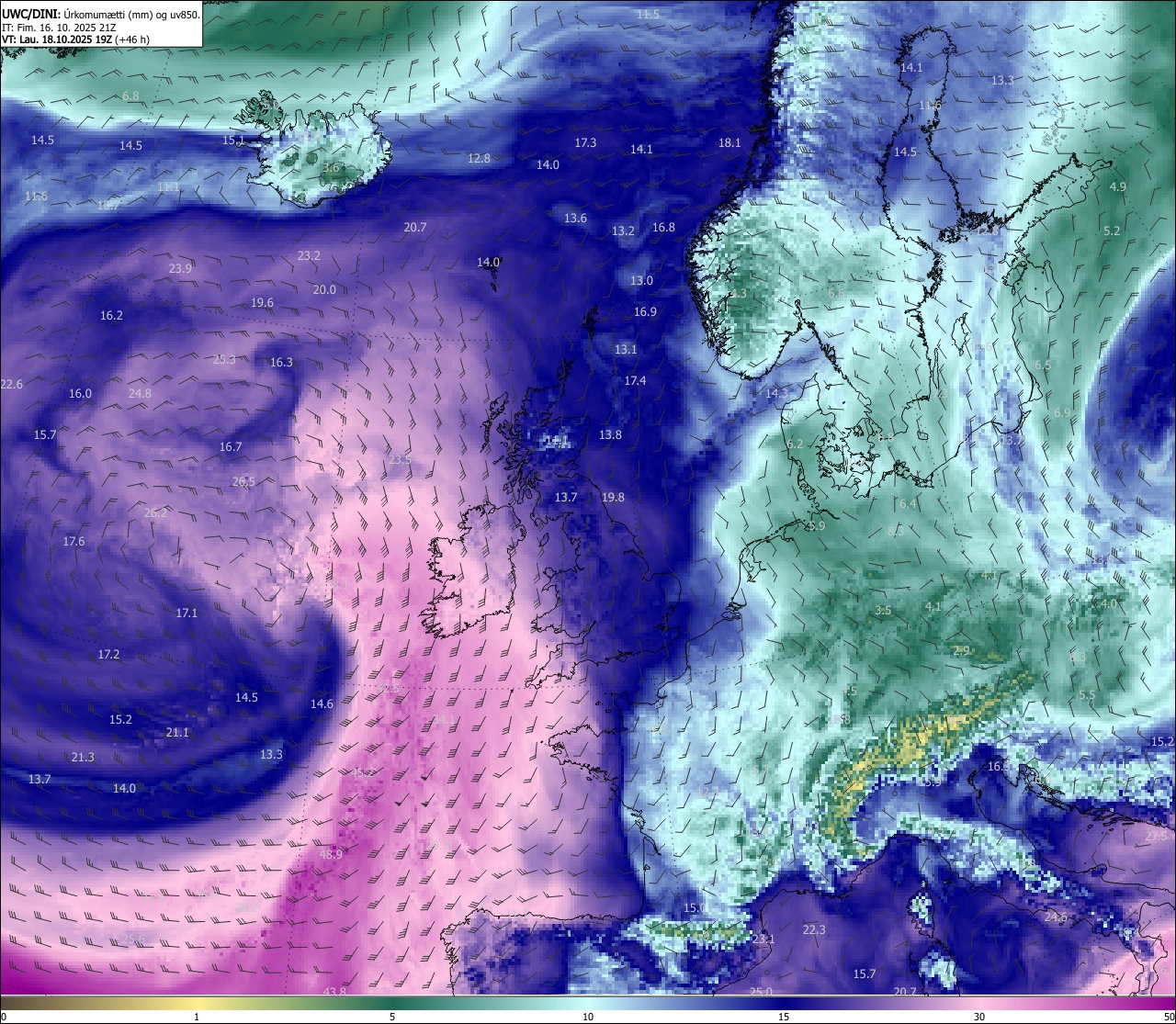Click the 2.9 map value
Image resolution: width=1176 pixels, height=1024 pixels.
(x=961, y=650)
